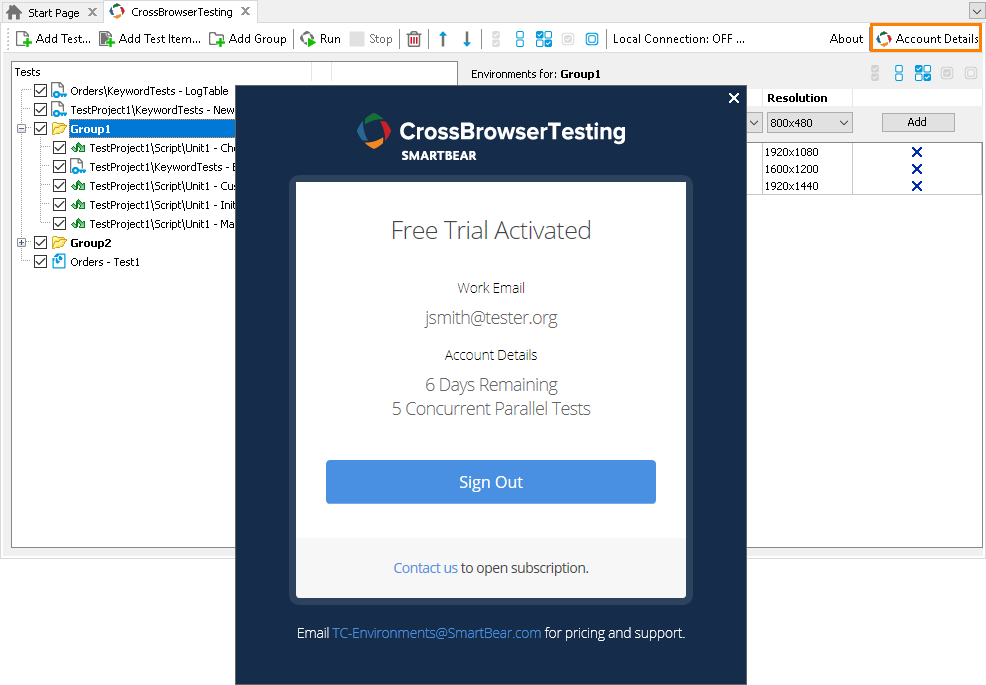Close the Start Page tab
The height and width of the screenshot is (685, 986).
tap(92, 12)
